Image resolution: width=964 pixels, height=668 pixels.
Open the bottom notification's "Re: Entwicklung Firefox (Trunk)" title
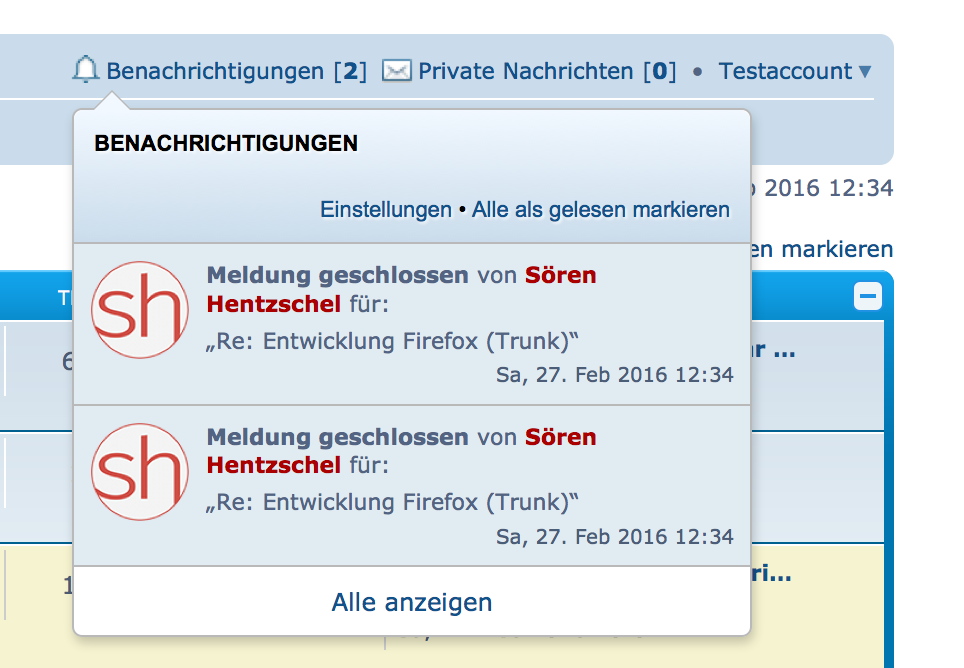point(393,503)
